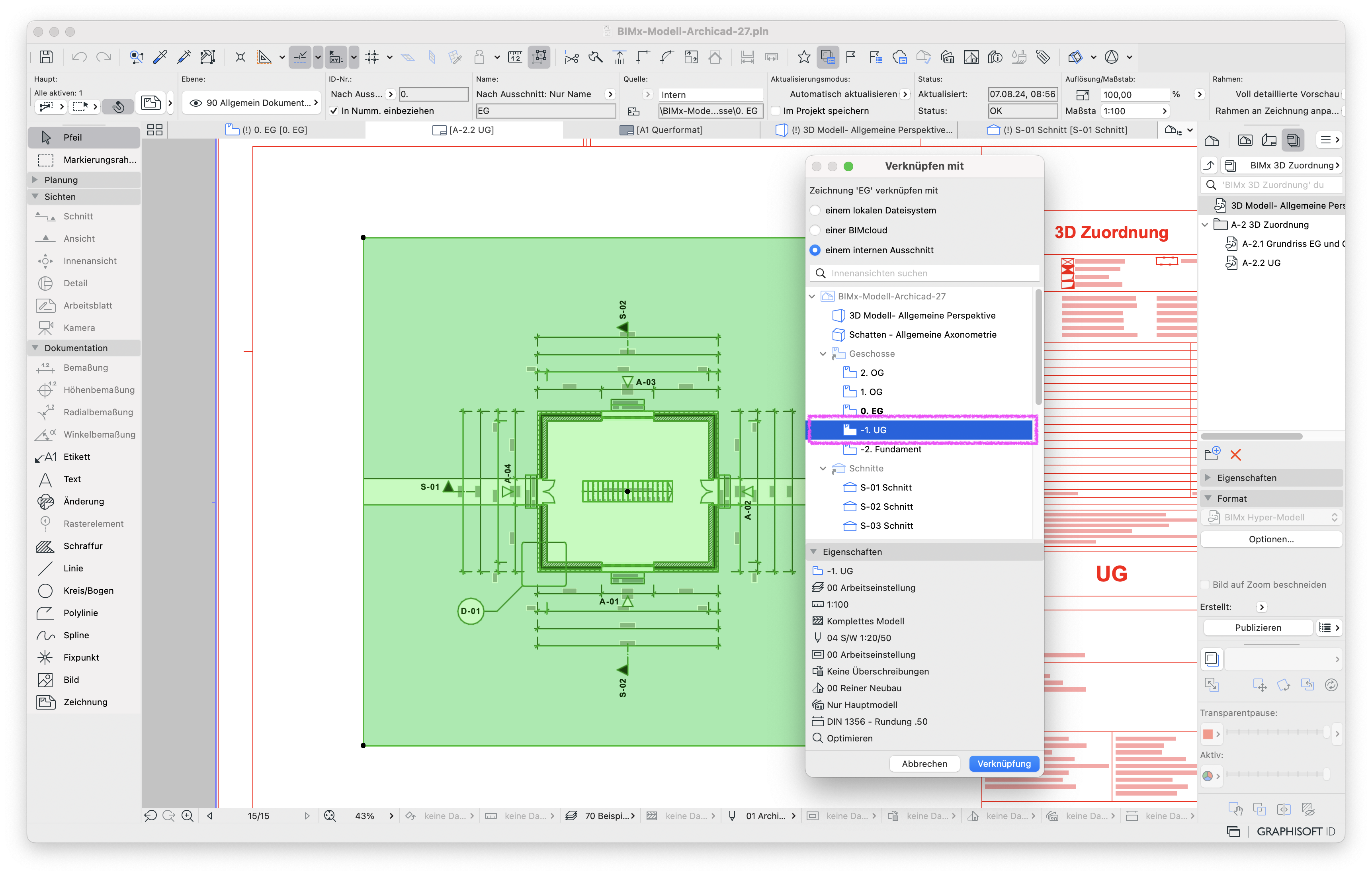This screenshot has width=1372, height=876.
Task: Switch to the S-01 Schnitt tab
Action: click(1057, 130)
